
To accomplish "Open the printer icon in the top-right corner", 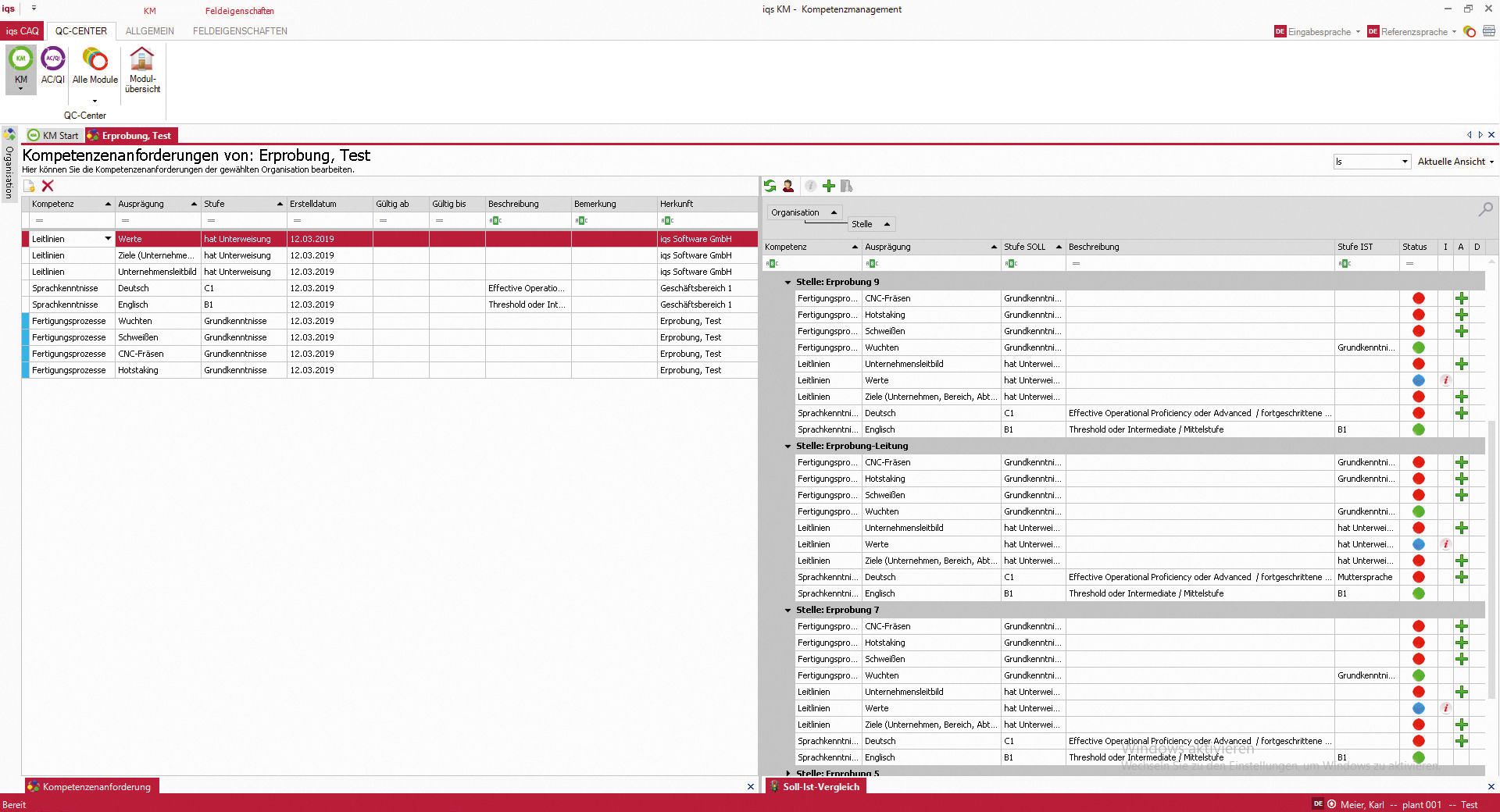I will tap(1491, 32).
